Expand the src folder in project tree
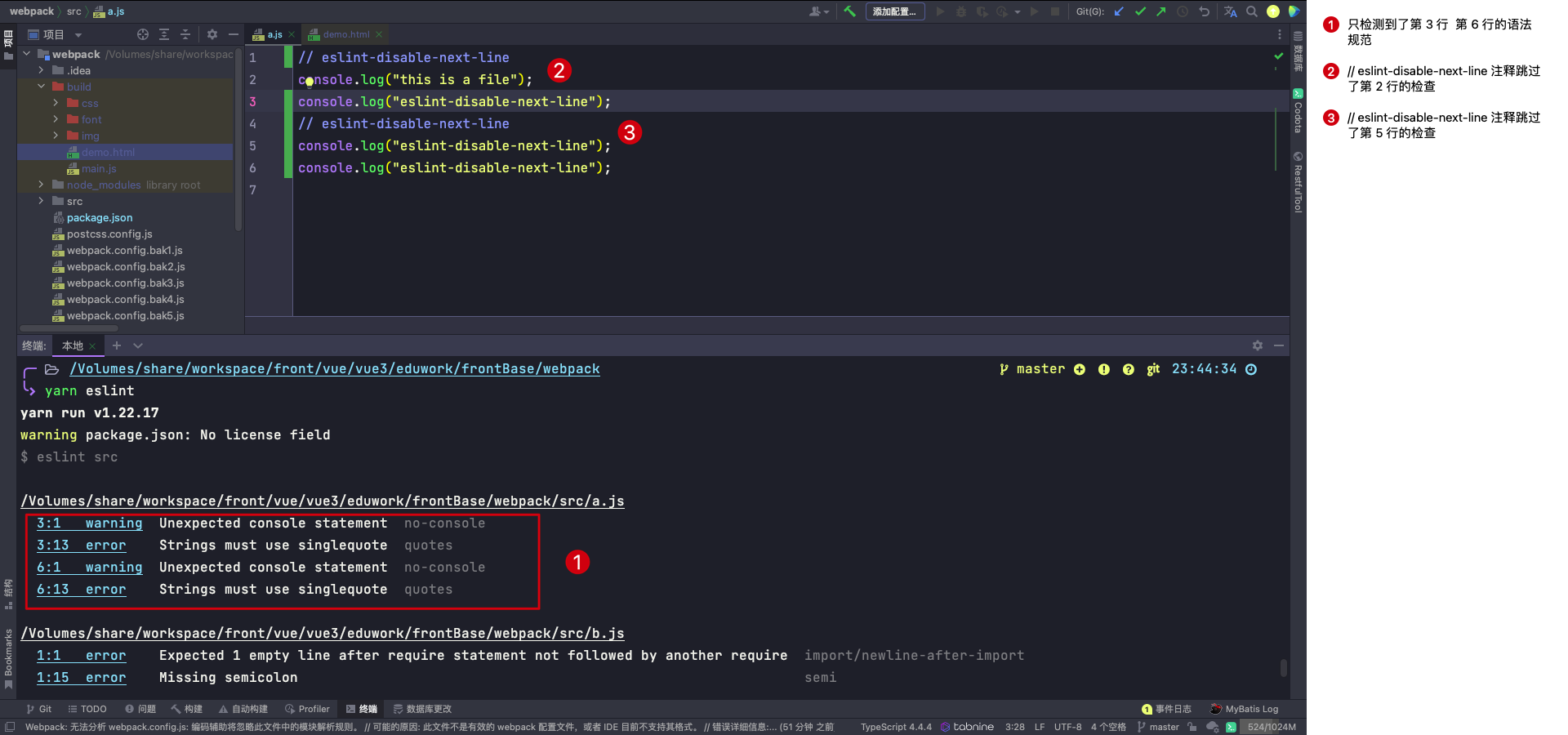The height and width of the screenshot is (735, 1568). [x=41, y=201]
